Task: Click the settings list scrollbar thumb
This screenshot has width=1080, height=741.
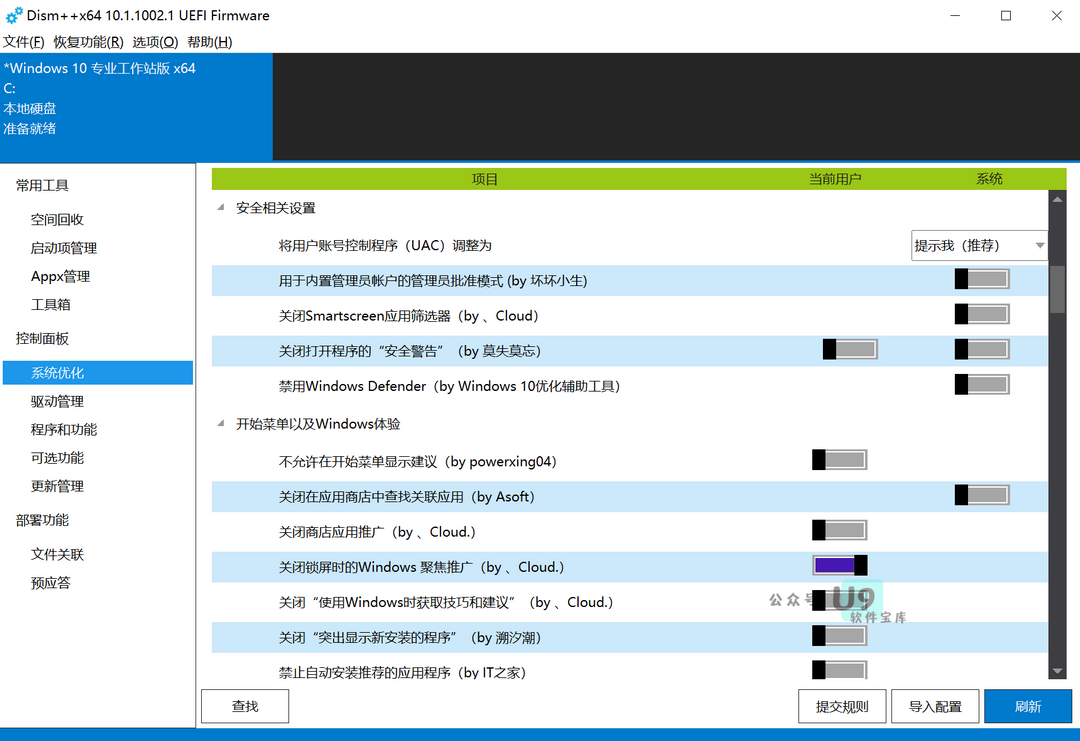Action: (x=1057, y=289)
